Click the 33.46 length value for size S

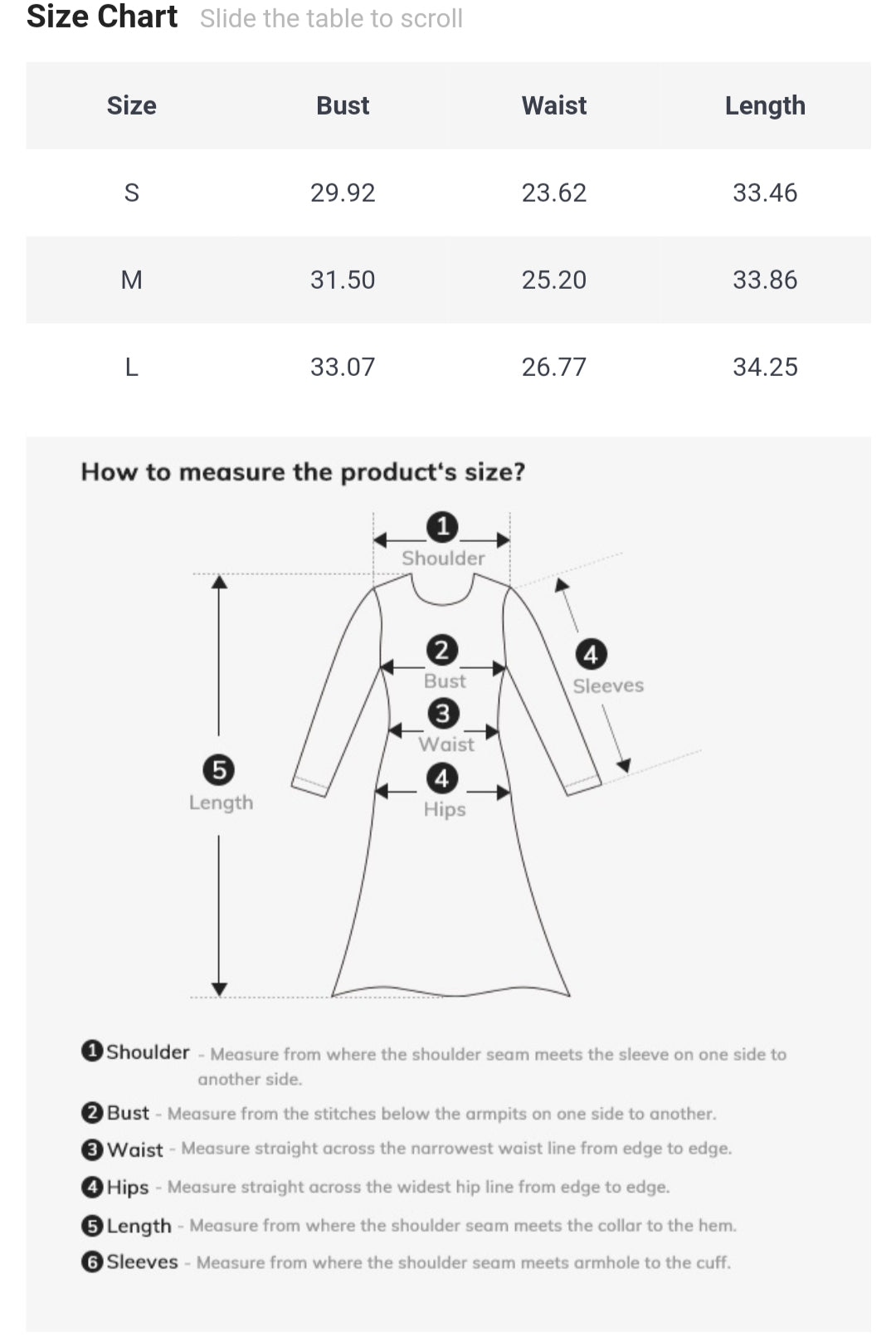[765, 193]
